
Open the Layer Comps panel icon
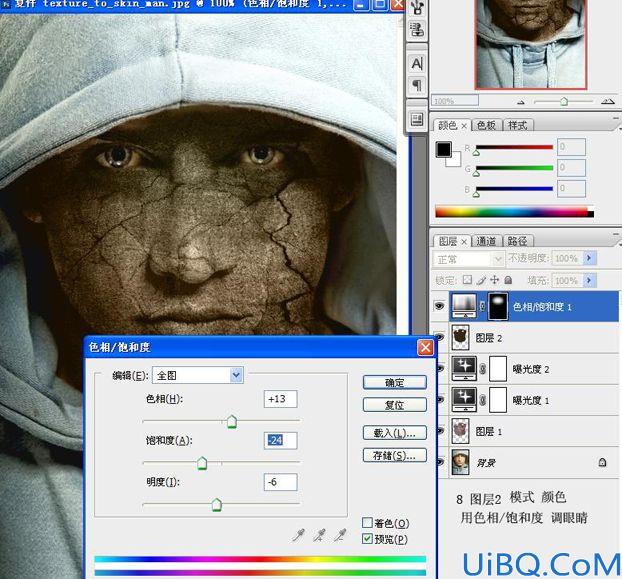click(417, 119)
